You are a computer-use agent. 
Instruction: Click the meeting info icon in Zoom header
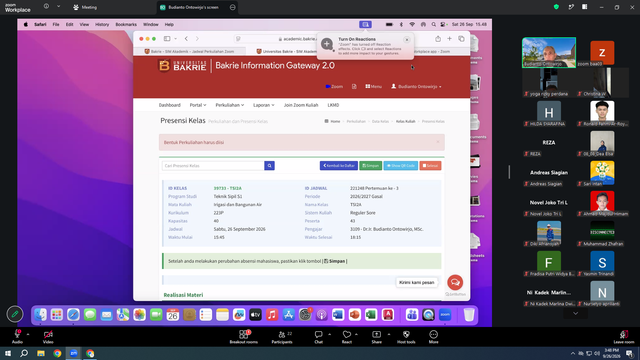46,7
